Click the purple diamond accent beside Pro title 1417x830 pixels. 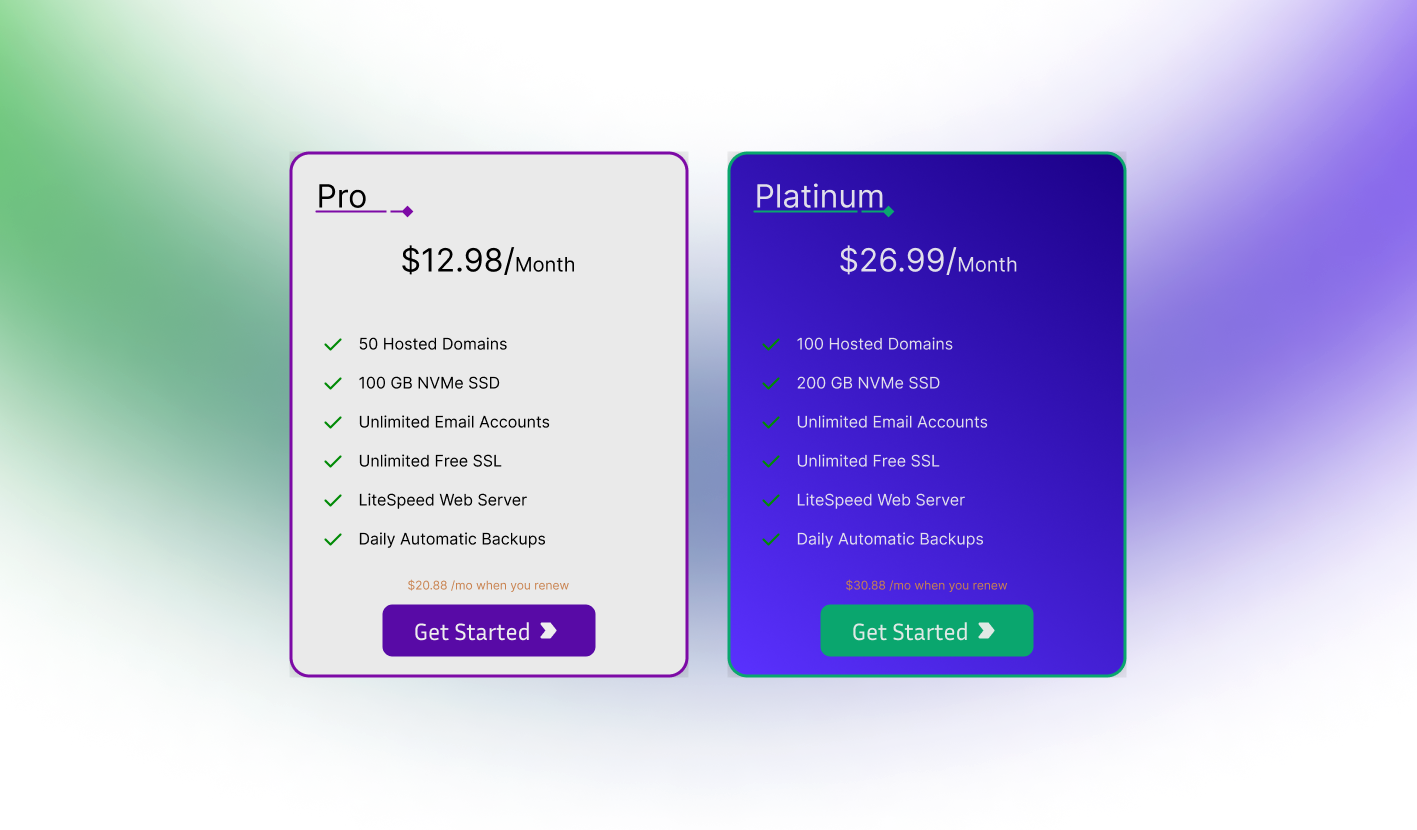(405, 211)
